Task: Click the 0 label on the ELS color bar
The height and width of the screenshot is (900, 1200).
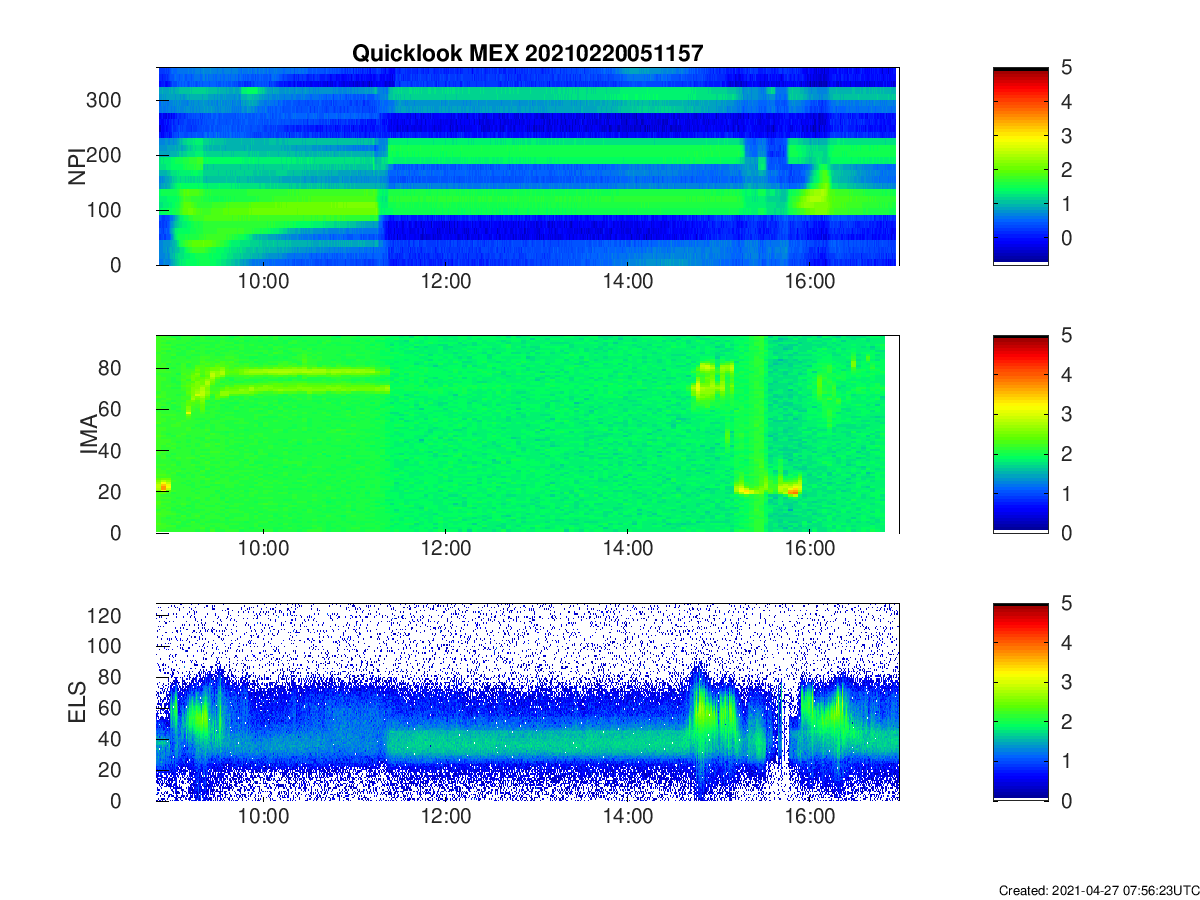Action: (x=1066, y=801)
